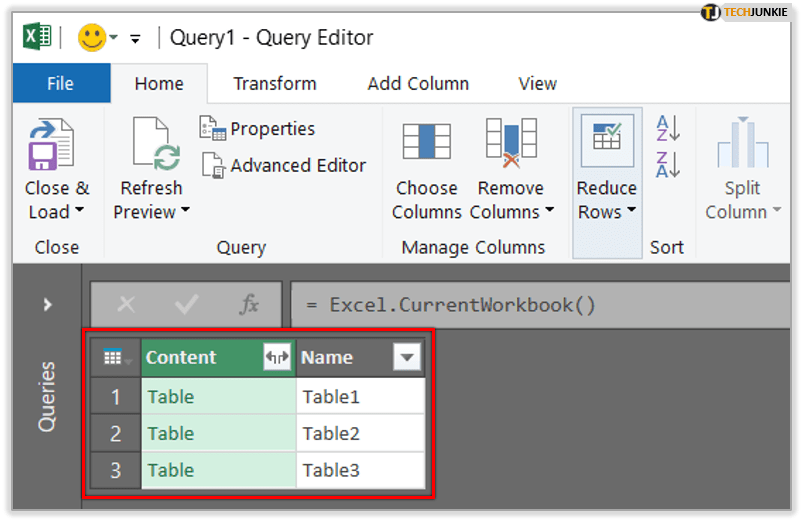Open the File menu
This screenshot has width=803, height=522.
pyautogui.click(x=60, y=84)
